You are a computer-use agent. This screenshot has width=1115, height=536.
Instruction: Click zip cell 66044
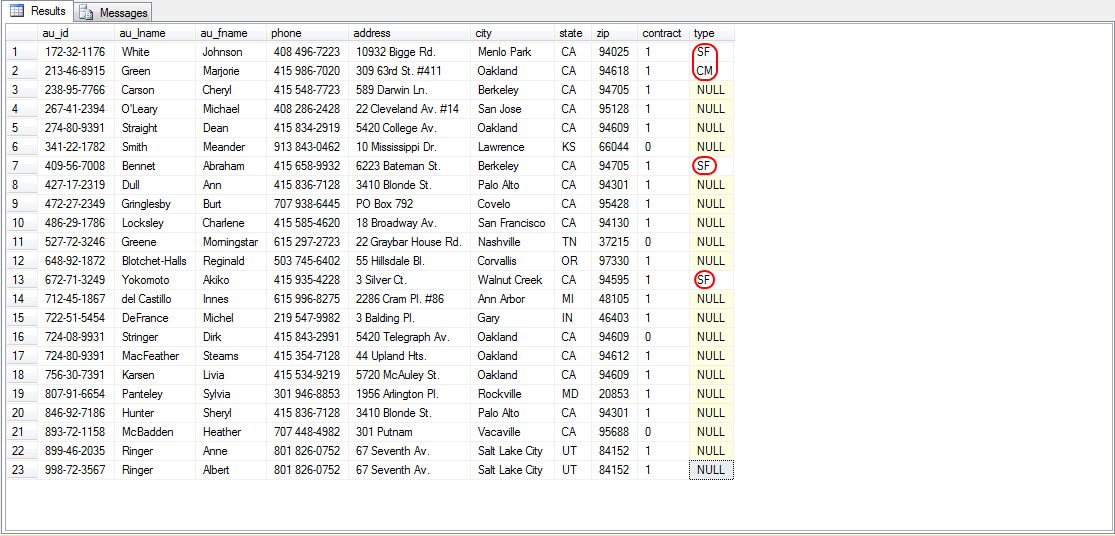pos(614,147)
